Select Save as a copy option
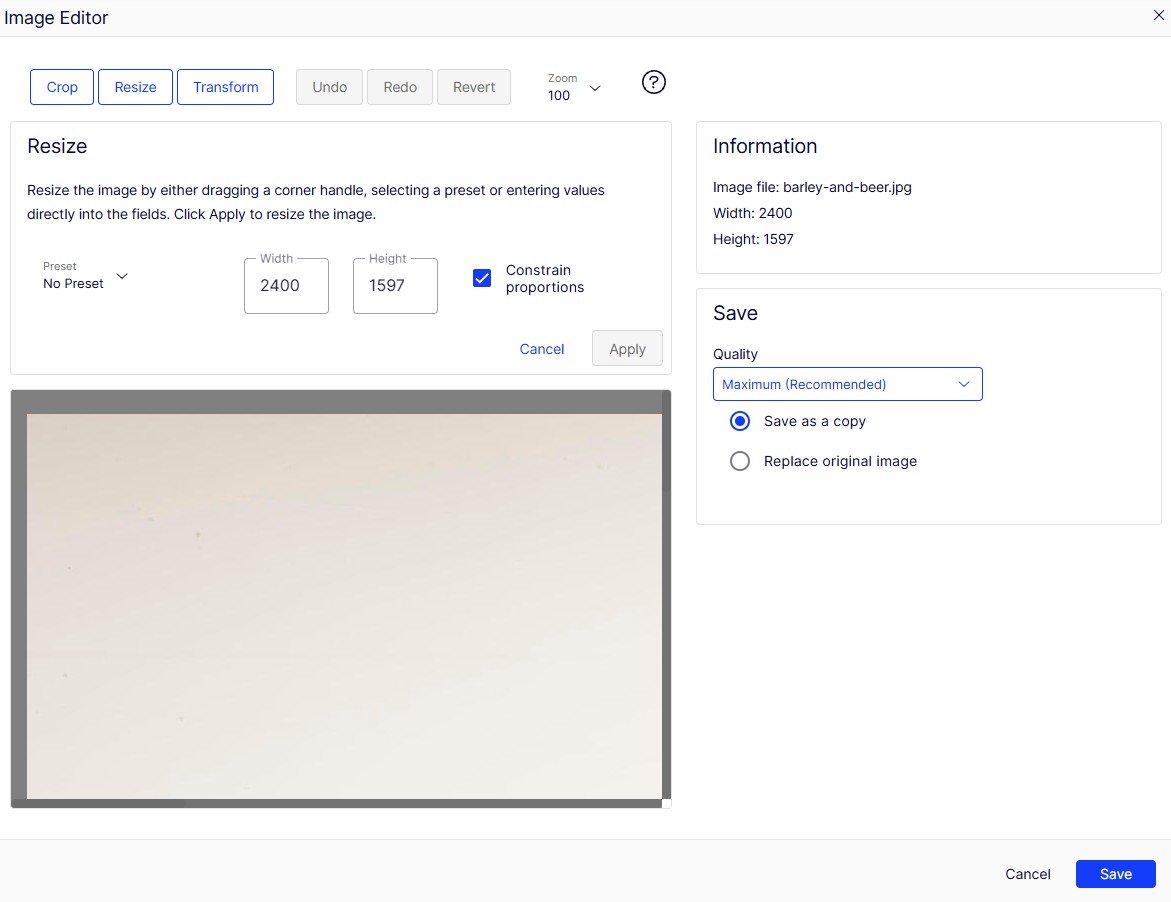Image resolution: width=1171 pixels, height=902 pixels. pyautogui.click(x=740, y=421)
